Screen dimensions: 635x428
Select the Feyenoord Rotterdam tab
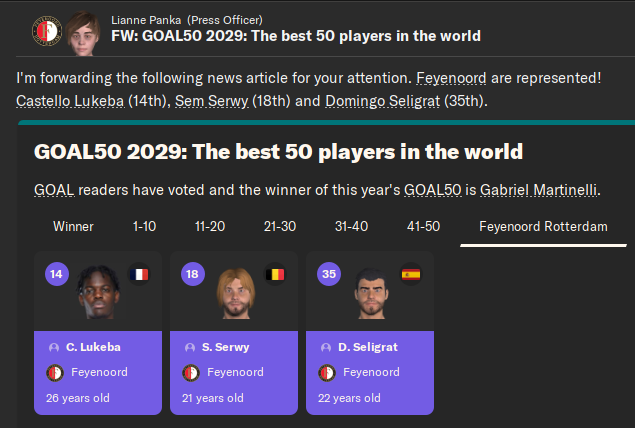pyautogui.click(x=543, y=226)
